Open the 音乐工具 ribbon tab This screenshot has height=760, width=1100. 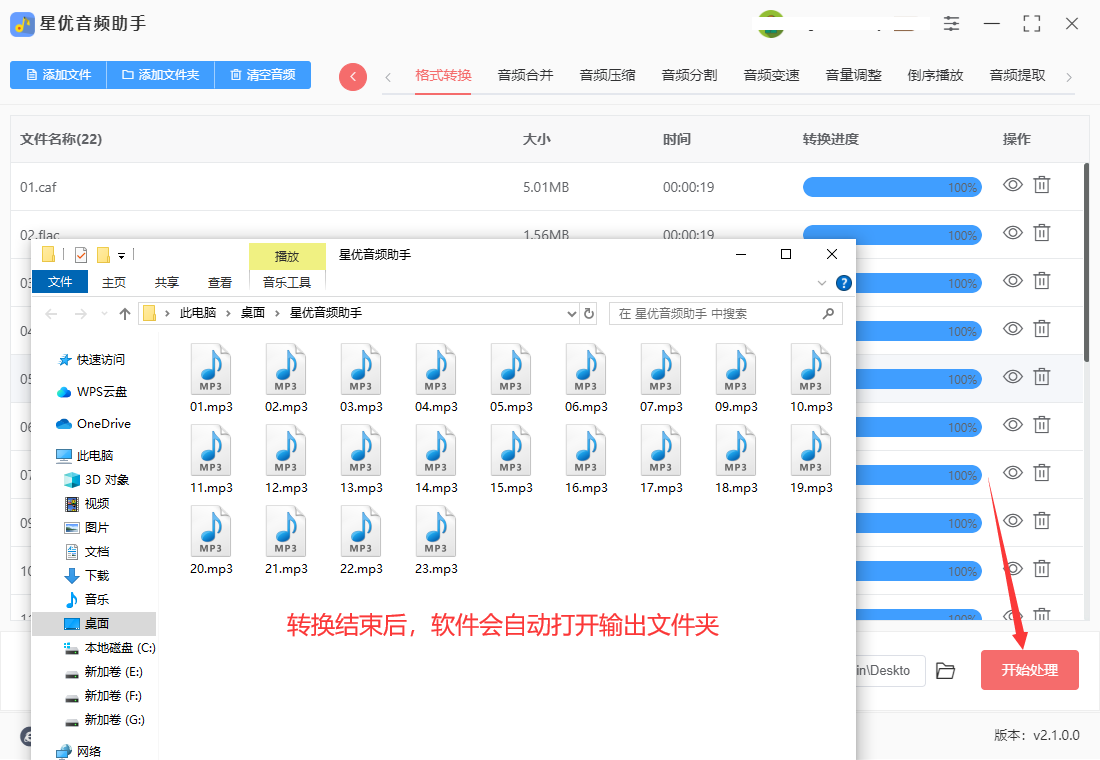coord(287,282)
